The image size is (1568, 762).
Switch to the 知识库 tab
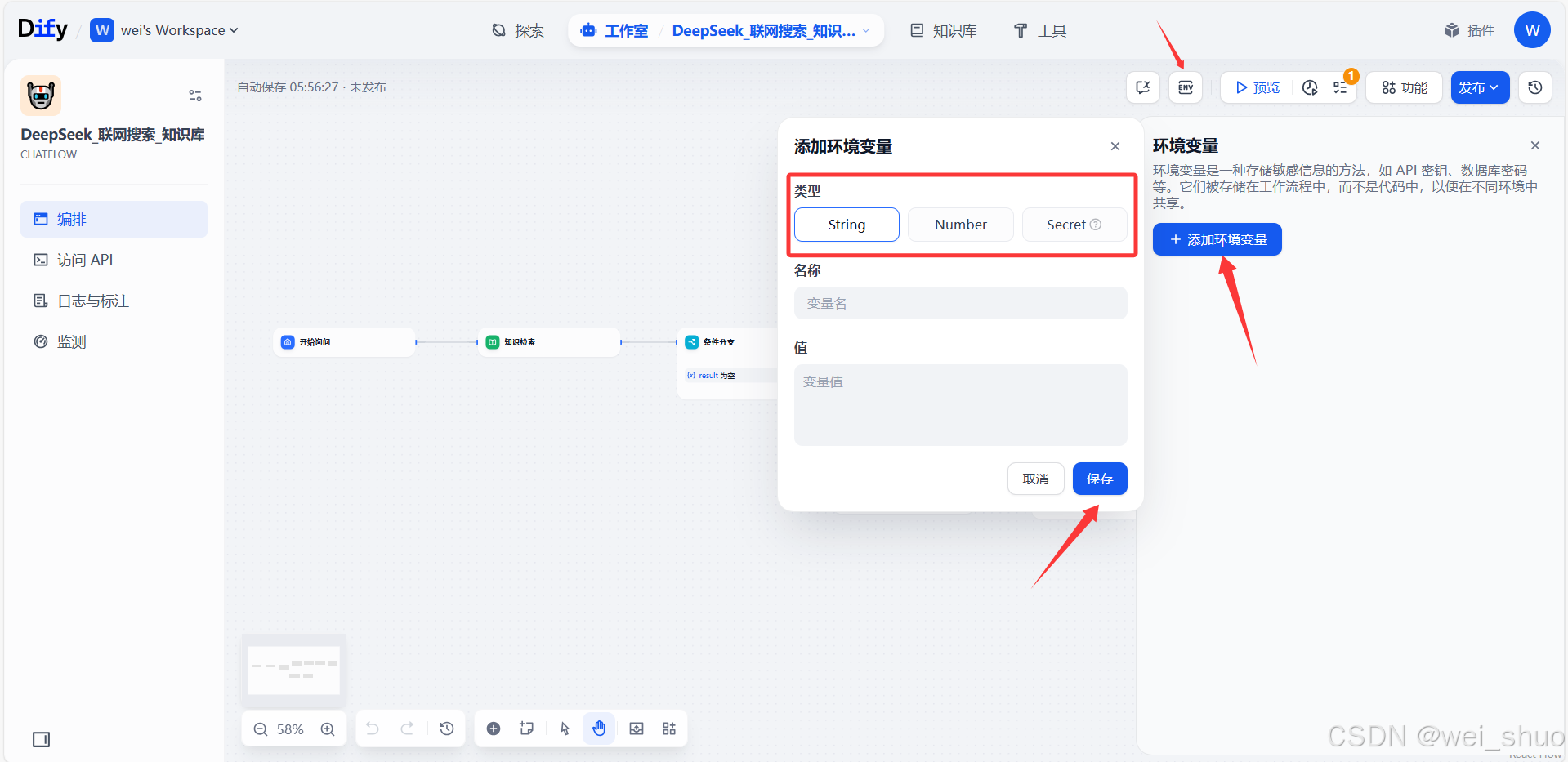point(944,30)
